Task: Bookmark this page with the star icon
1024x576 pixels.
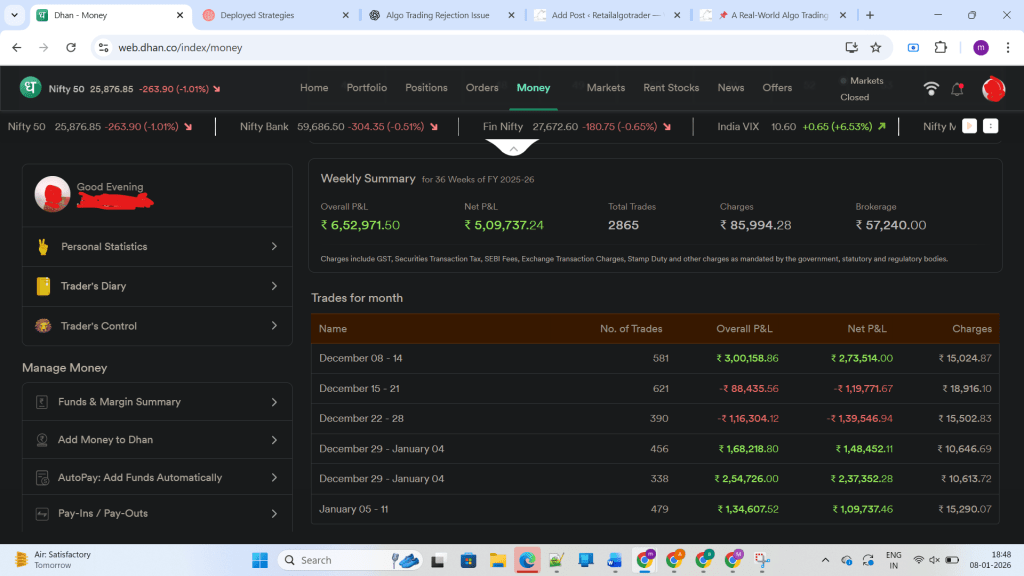Action: [x=876, y=47]
